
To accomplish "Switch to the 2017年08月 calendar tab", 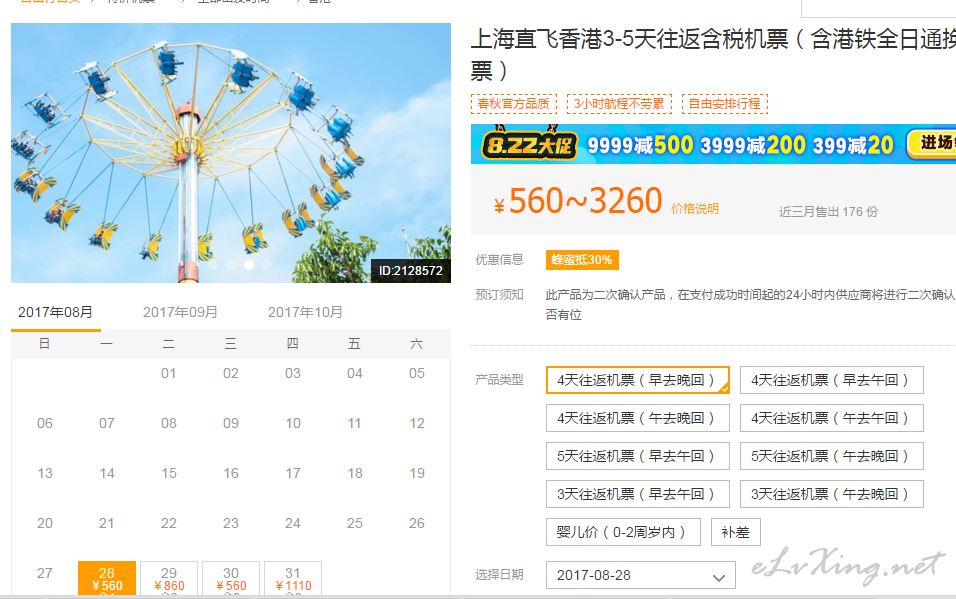I will [55, 312].
